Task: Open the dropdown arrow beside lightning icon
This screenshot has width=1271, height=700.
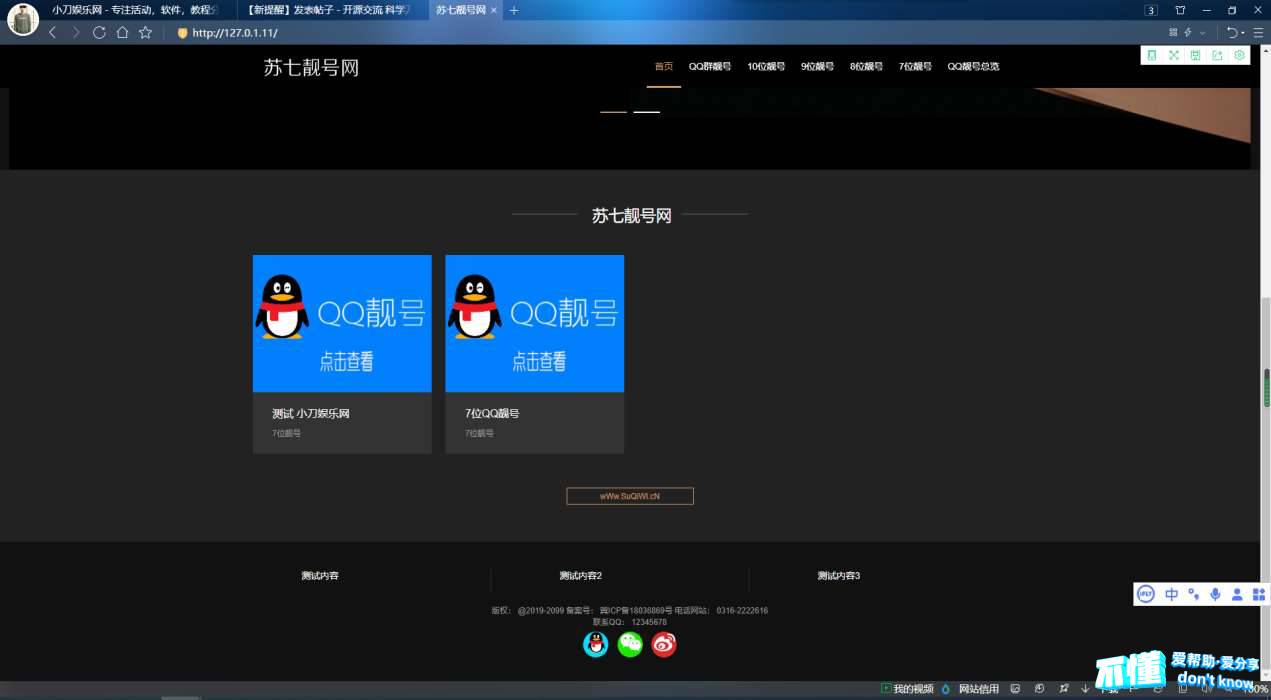Action: tap(1203, 33)
